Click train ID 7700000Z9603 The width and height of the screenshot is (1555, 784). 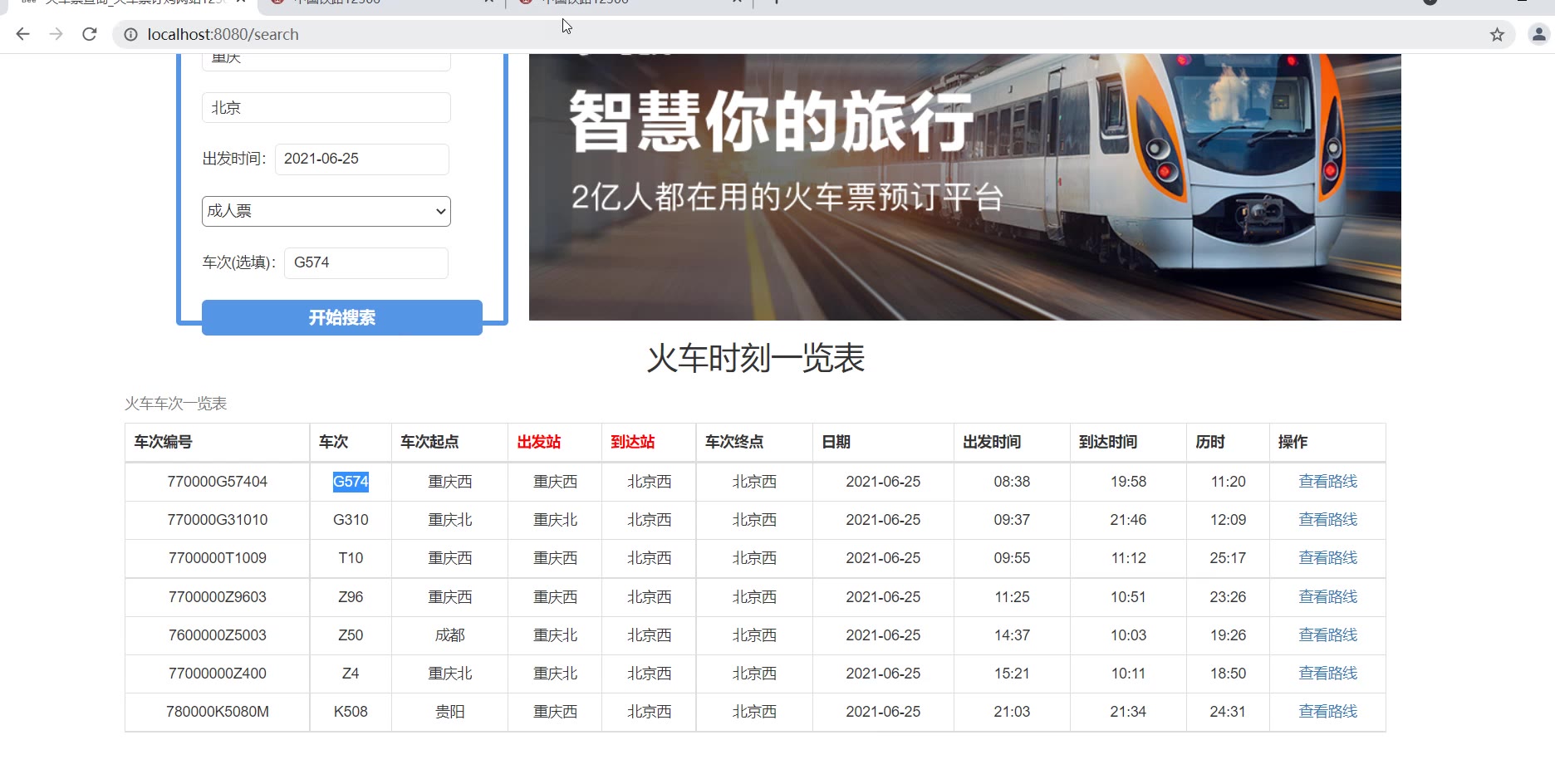pos(218,597)
